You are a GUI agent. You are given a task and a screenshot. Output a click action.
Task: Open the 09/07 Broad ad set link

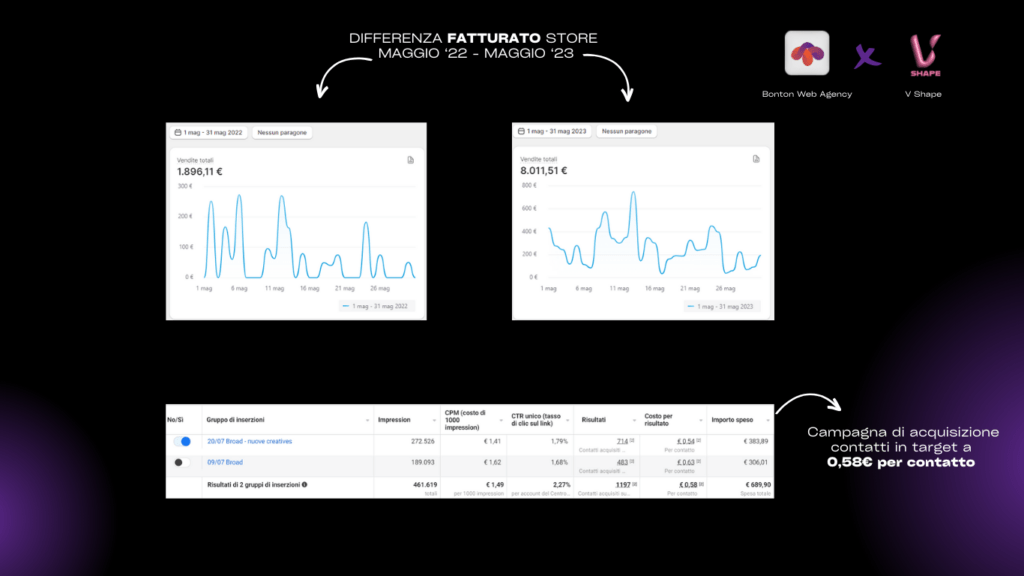click(225, 462)
